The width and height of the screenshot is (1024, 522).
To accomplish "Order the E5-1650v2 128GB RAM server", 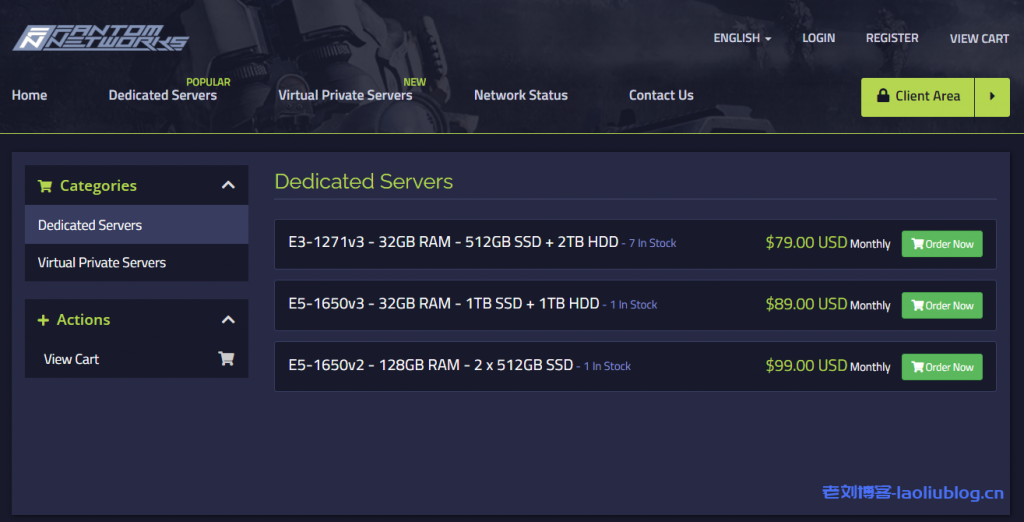I will pos(941,367).
